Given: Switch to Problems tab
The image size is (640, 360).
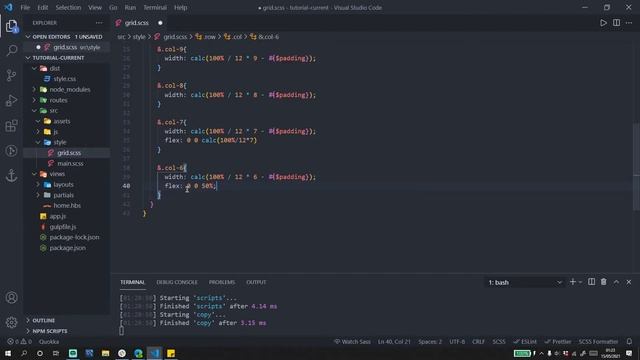Looking at the screenshot, I should [x=222, y=282].
